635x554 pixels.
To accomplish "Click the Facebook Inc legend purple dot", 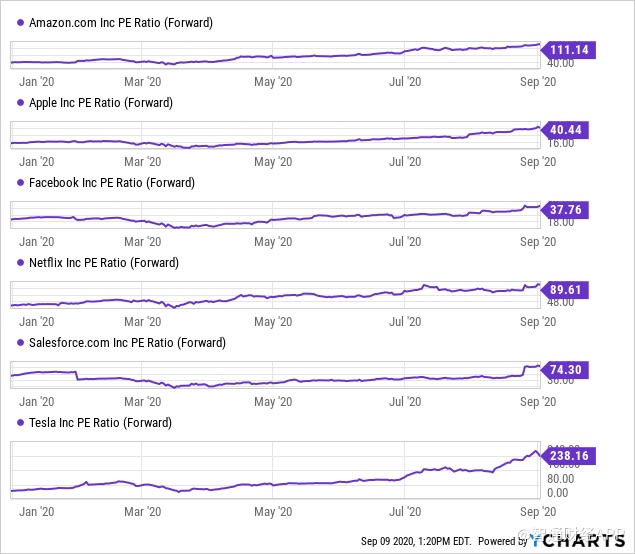I will point(21,183).
